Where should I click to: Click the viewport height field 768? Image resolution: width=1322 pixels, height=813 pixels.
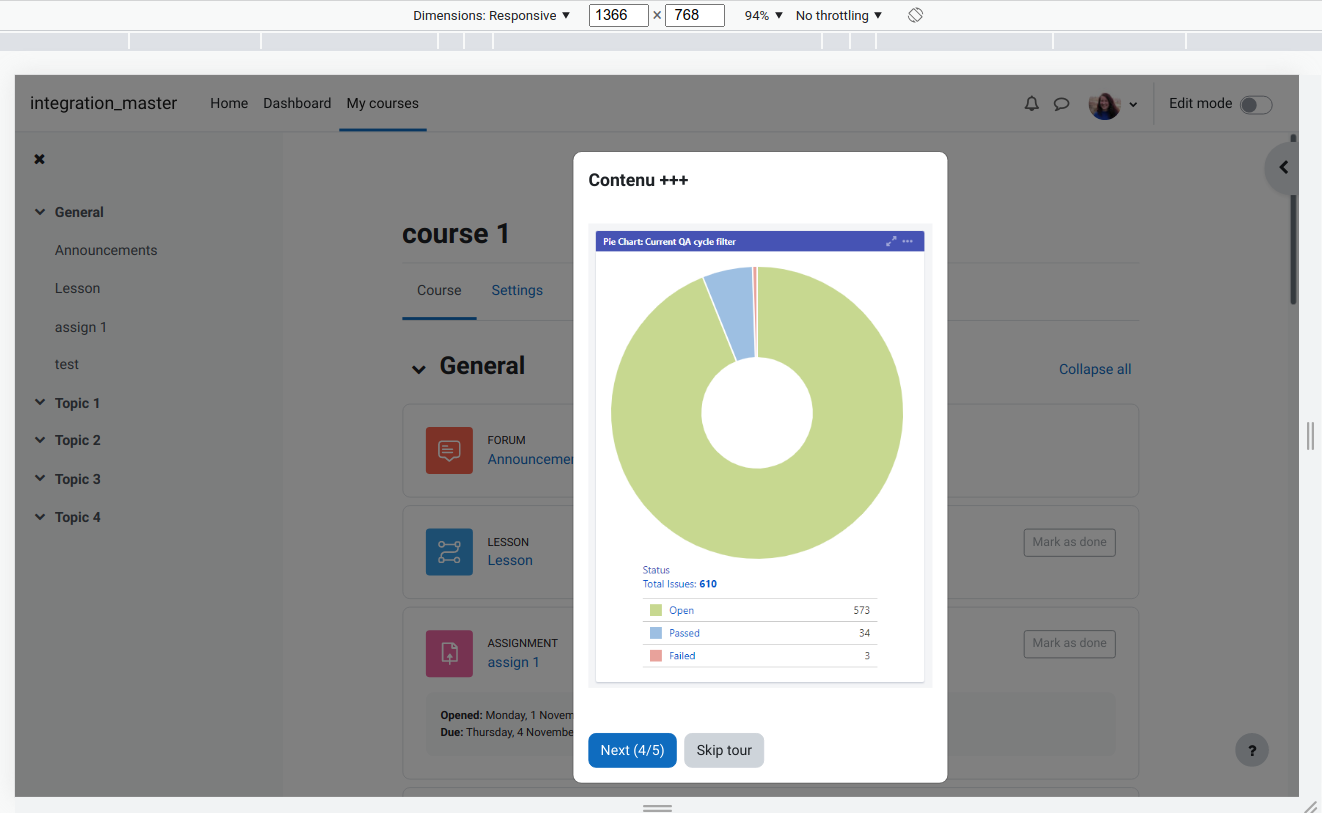694,15
